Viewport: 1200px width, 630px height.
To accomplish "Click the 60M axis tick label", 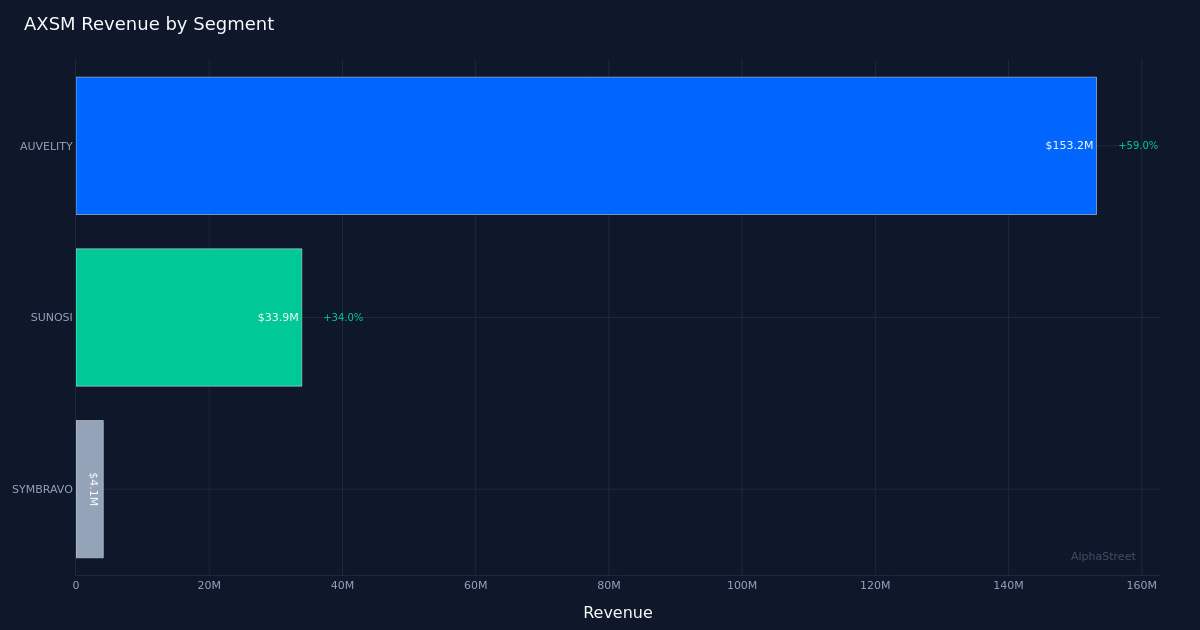I will pyautogui.click(x=475, y=586).
